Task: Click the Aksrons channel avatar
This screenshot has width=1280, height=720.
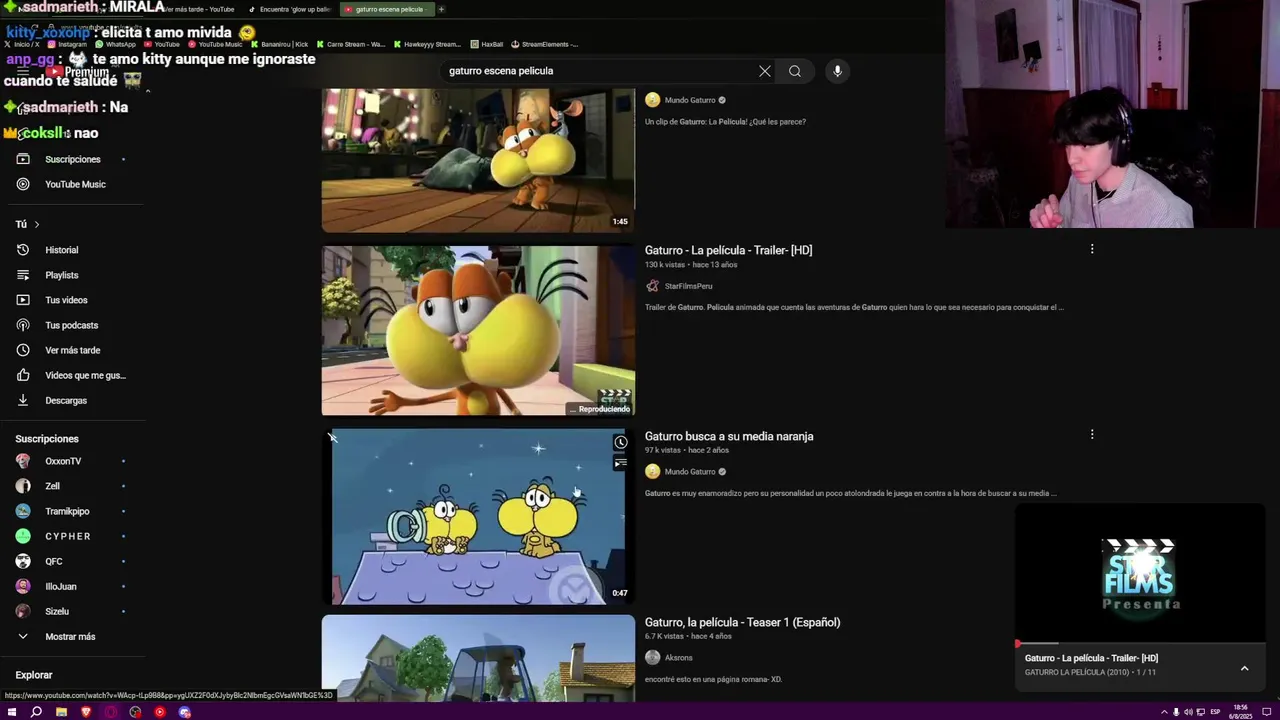Action: pyautogui.click(x=653, y=658)
